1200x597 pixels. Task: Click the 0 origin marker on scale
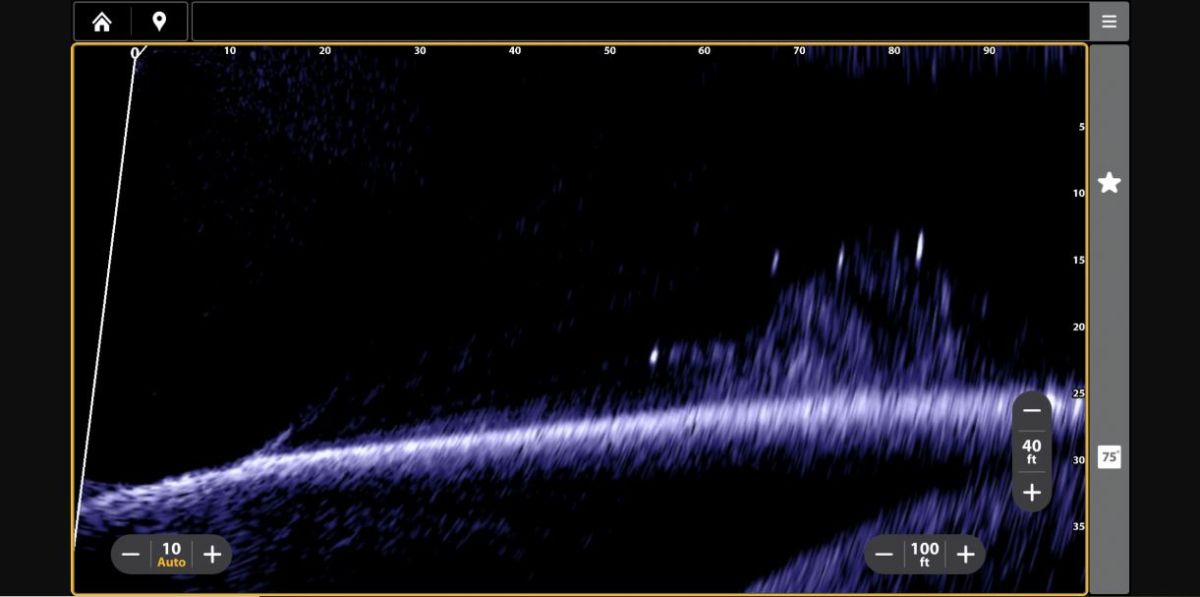[x=135, y=53]
